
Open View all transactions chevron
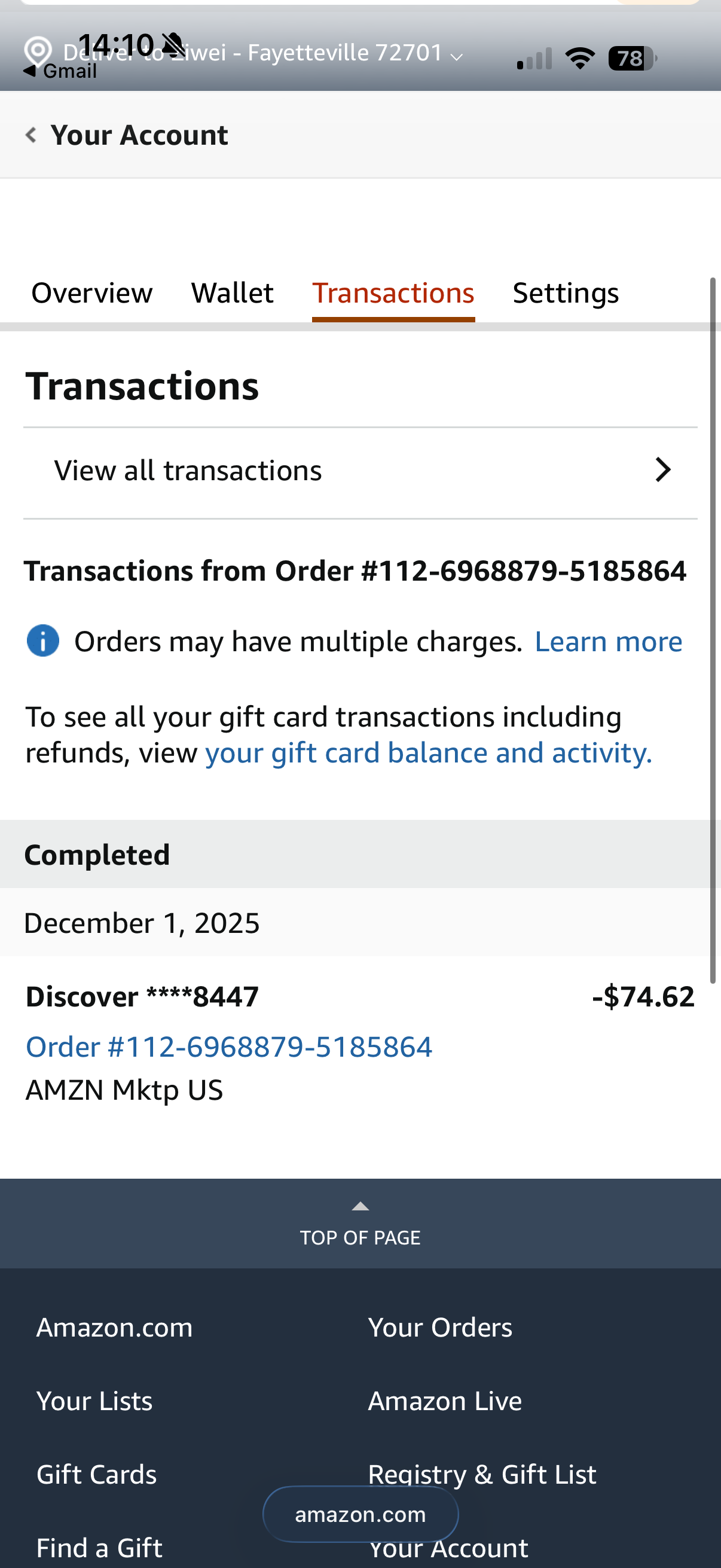pos(662,470)
